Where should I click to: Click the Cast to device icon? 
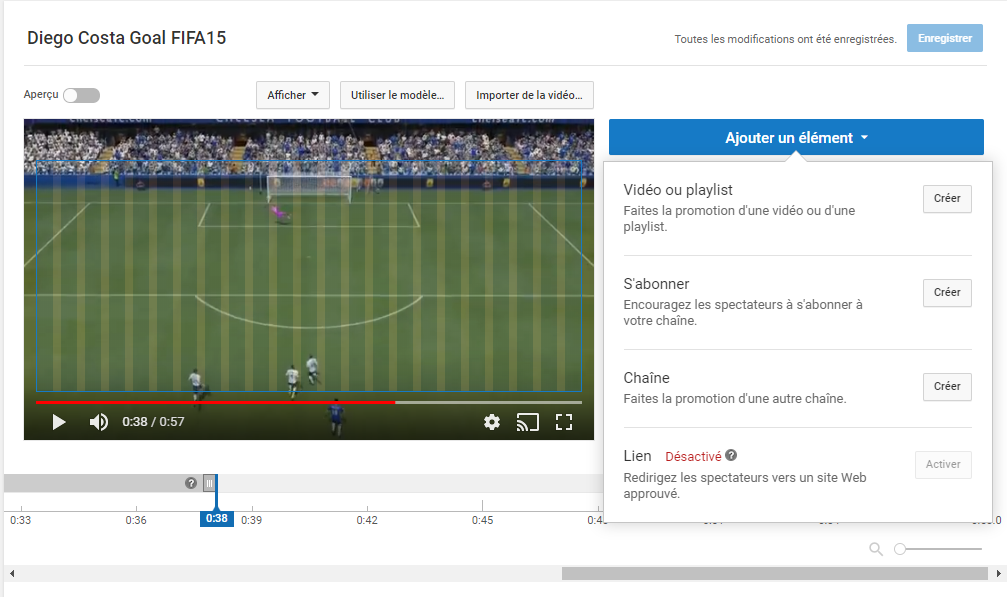pyautogui.click(x=527, y=422)
